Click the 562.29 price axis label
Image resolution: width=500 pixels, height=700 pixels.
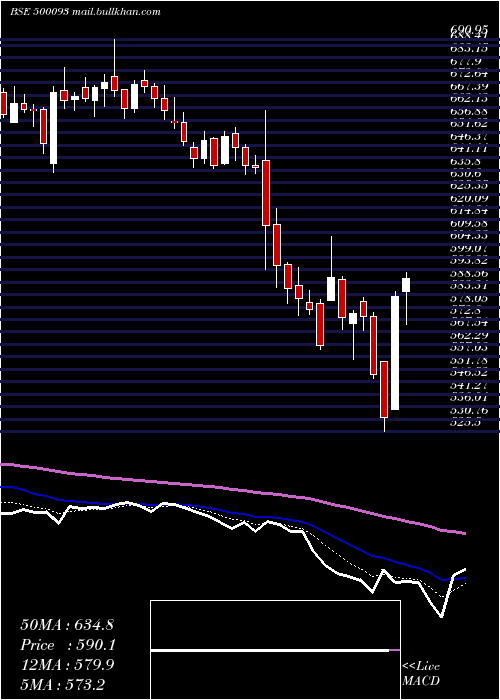point(468,335)
